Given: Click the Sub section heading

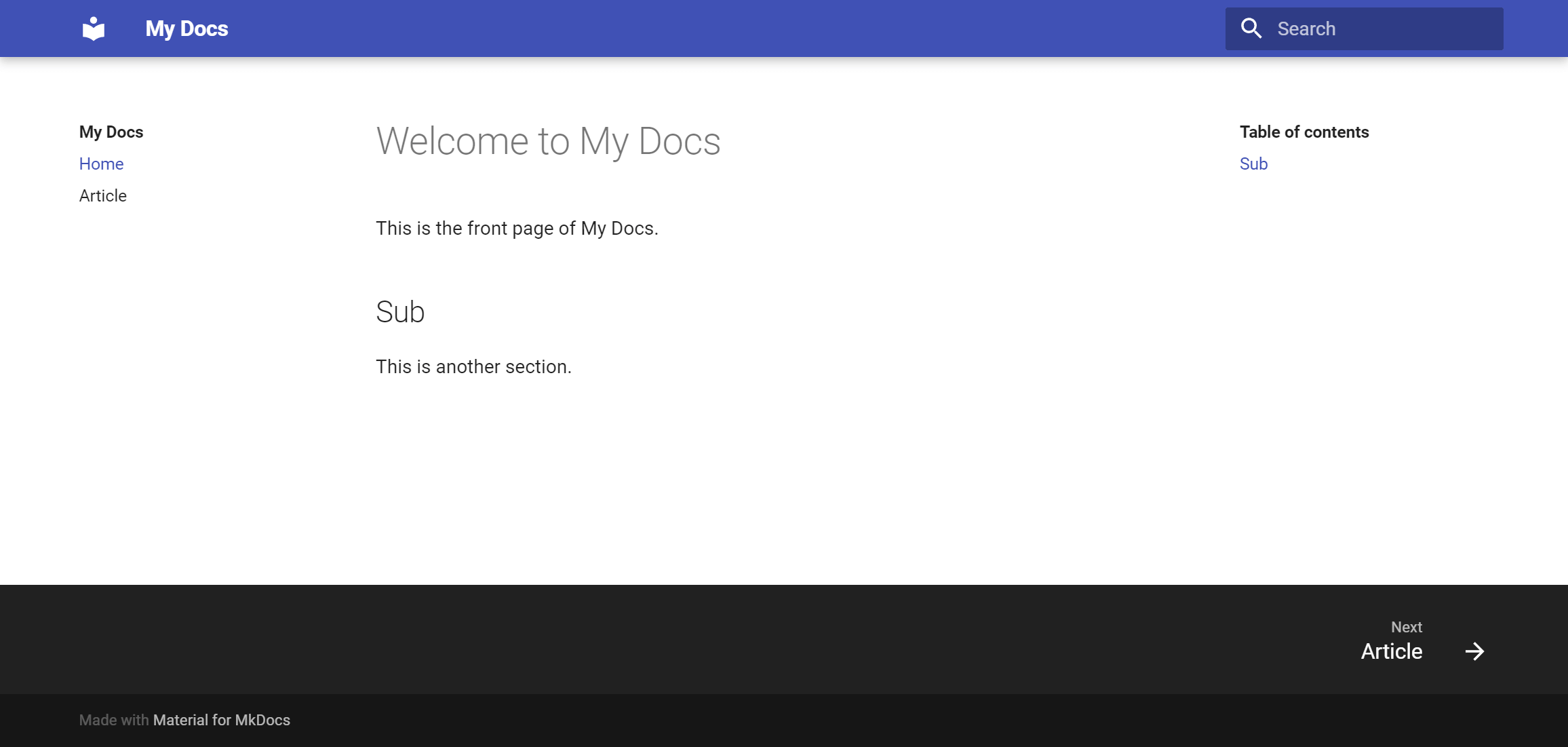Looking at the screenshot, I should (x=400, y=311).
